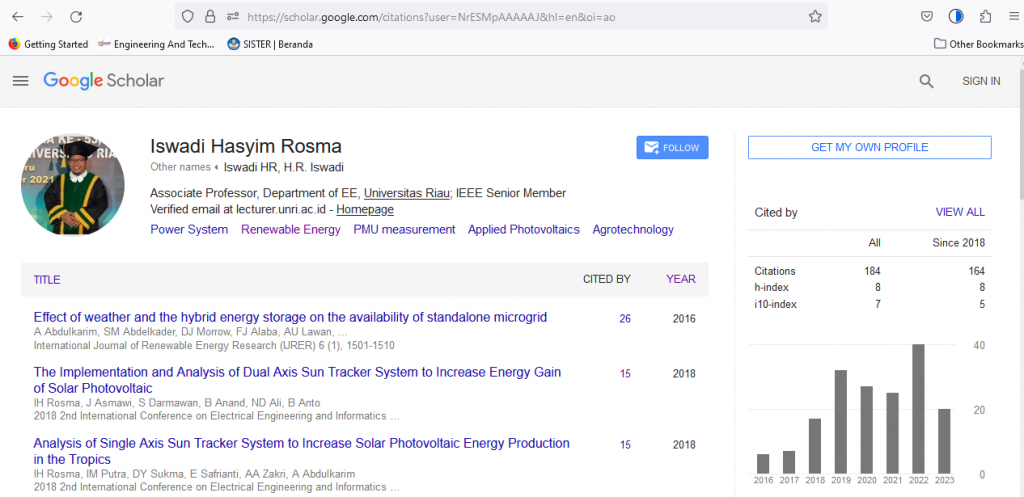Click the Scholar search magnifier icon
The image size is (1024, 497).
click(926, 81)
